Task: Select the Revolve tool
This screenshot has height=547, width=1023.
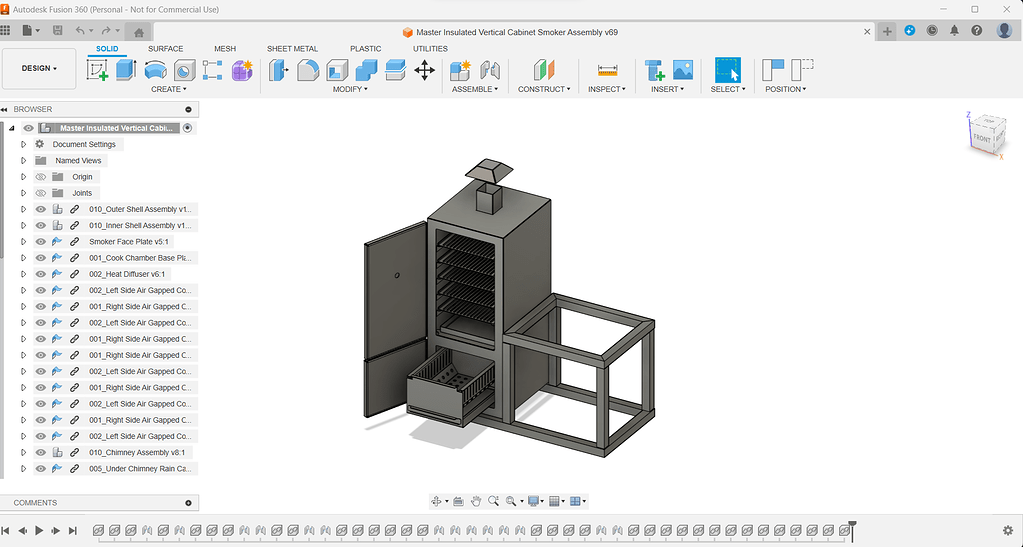Action: pyautogui.click(x=155, y=70)
